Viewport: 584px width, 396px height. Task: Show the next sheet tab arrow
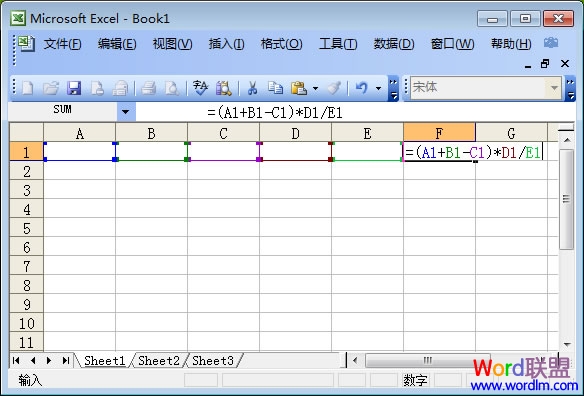(x=49, y=360)
